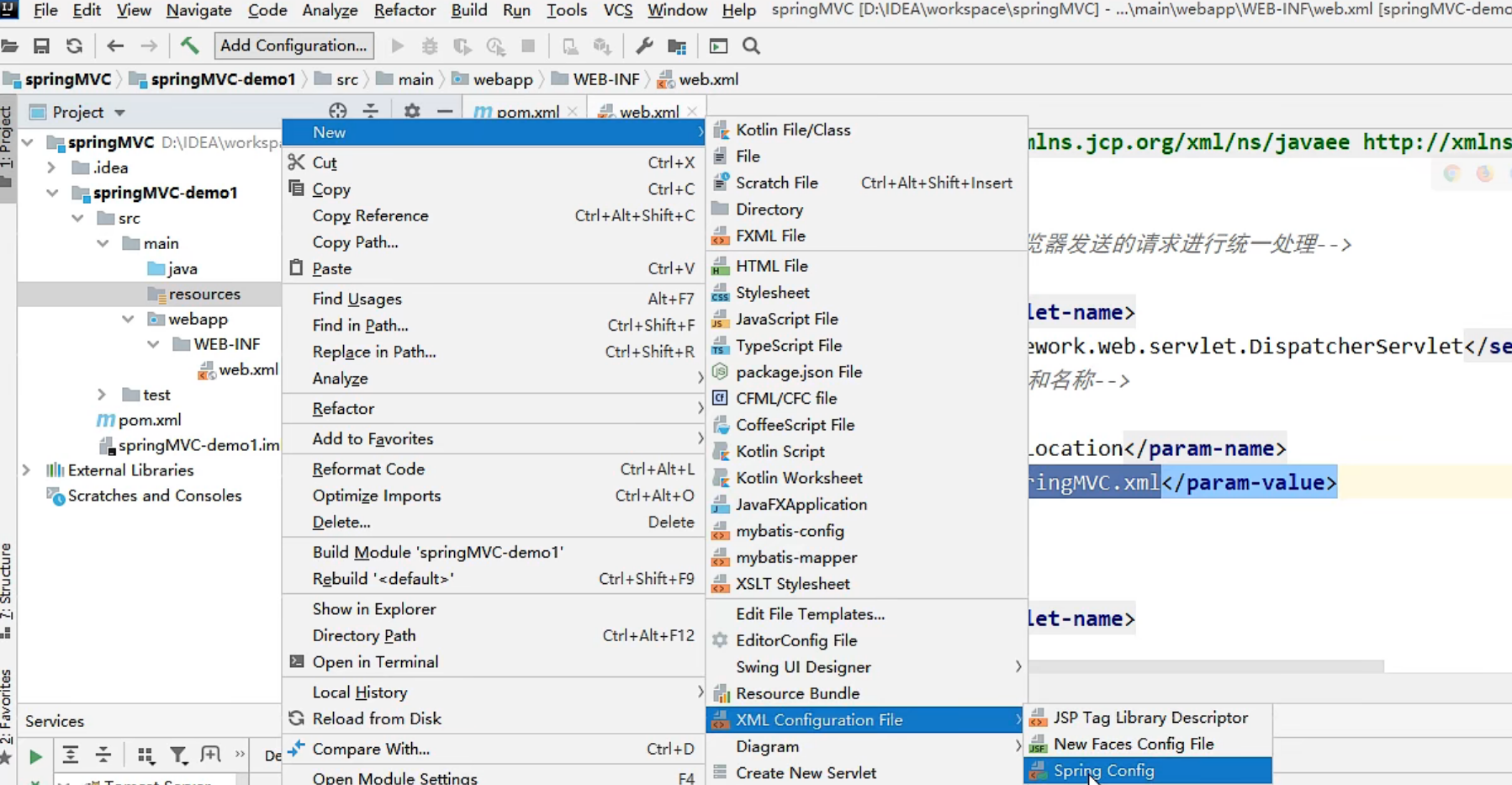Expand the test folder

(x=103, y=395)
